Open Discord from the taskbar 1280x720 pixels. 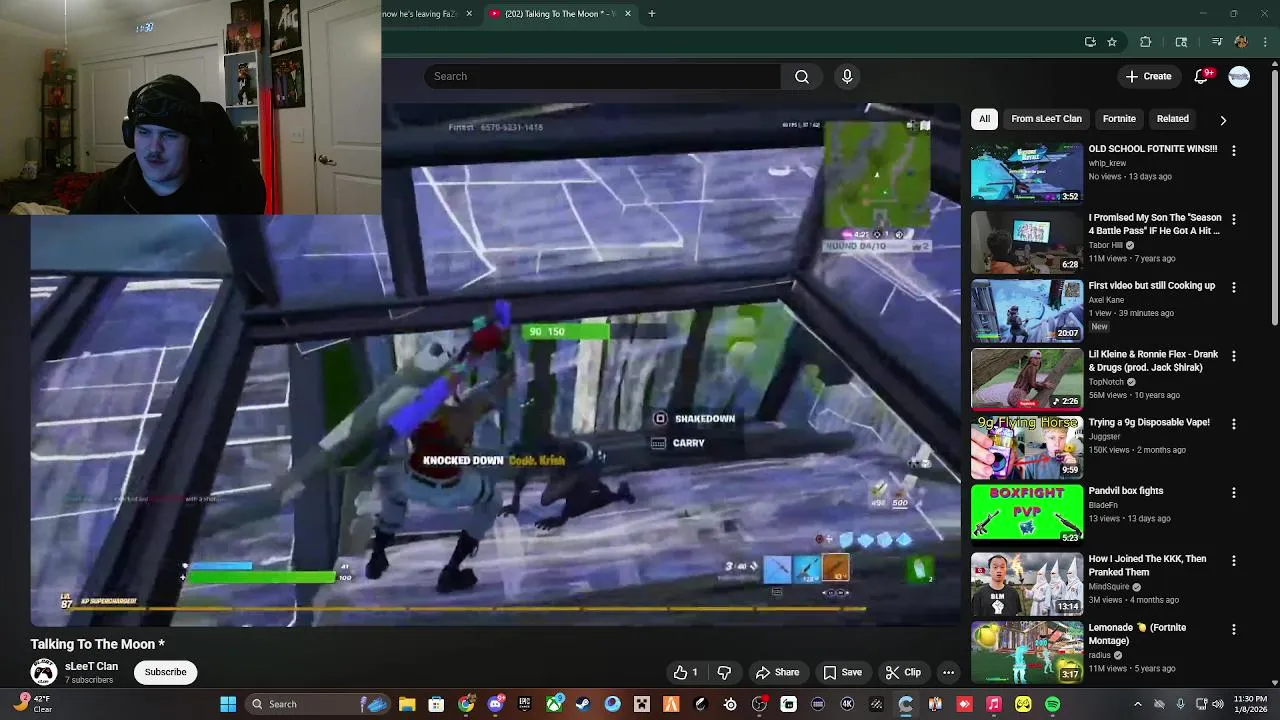click(495, 704)
